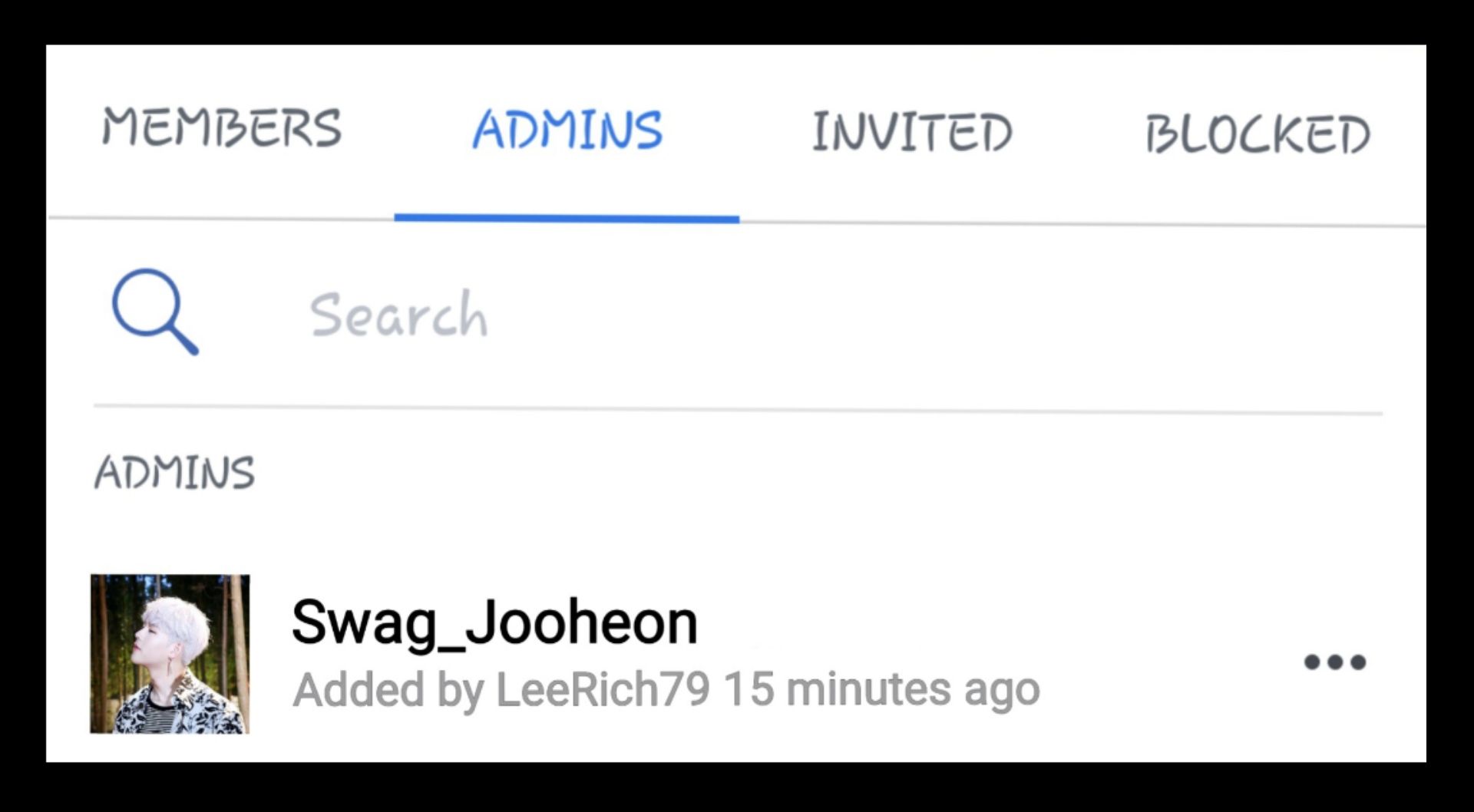Screen dimensions: 1474x812
Task: View blocked users list tab
Action: click(1258, 134)
